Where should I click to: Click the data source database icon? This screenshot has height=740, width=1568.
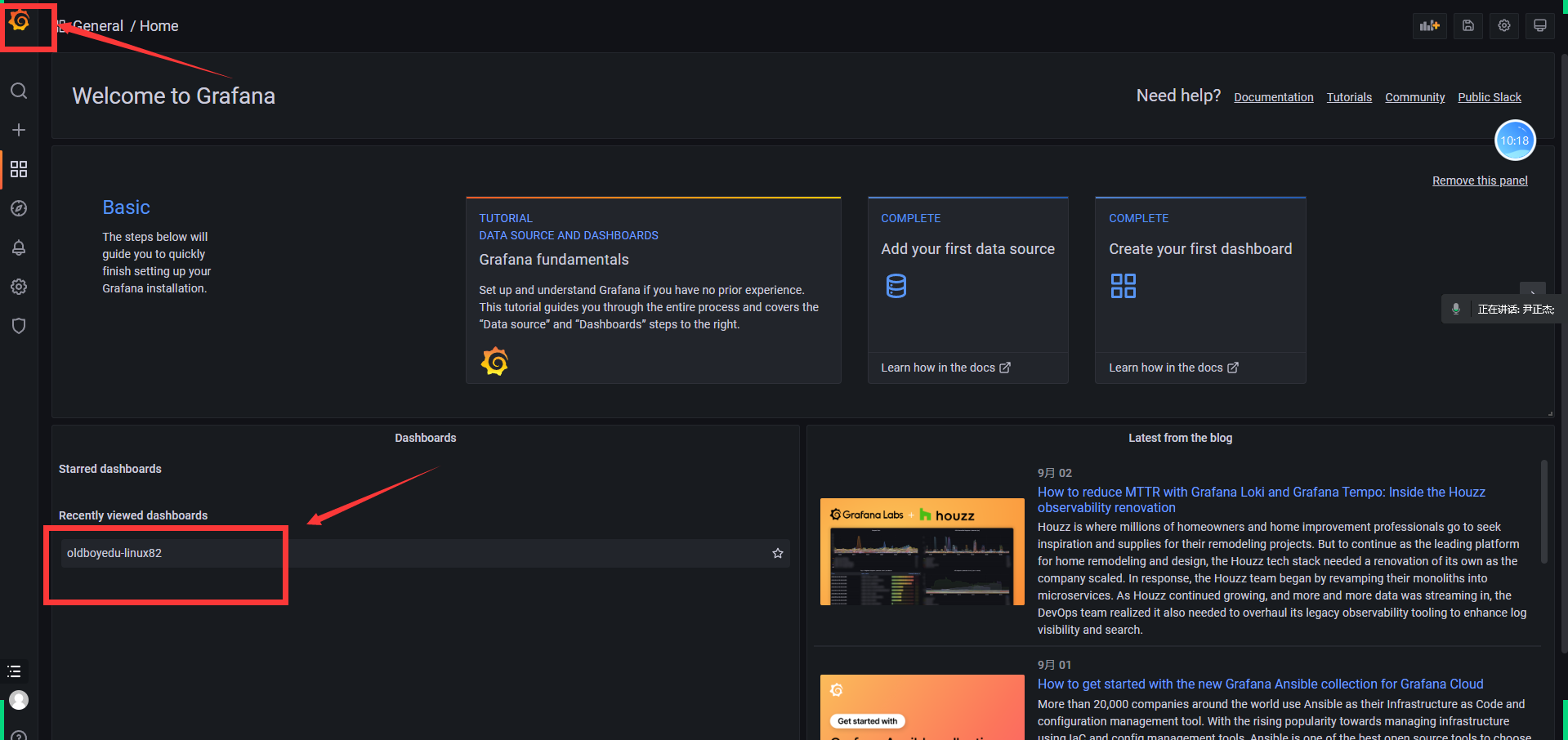point(896,286)
